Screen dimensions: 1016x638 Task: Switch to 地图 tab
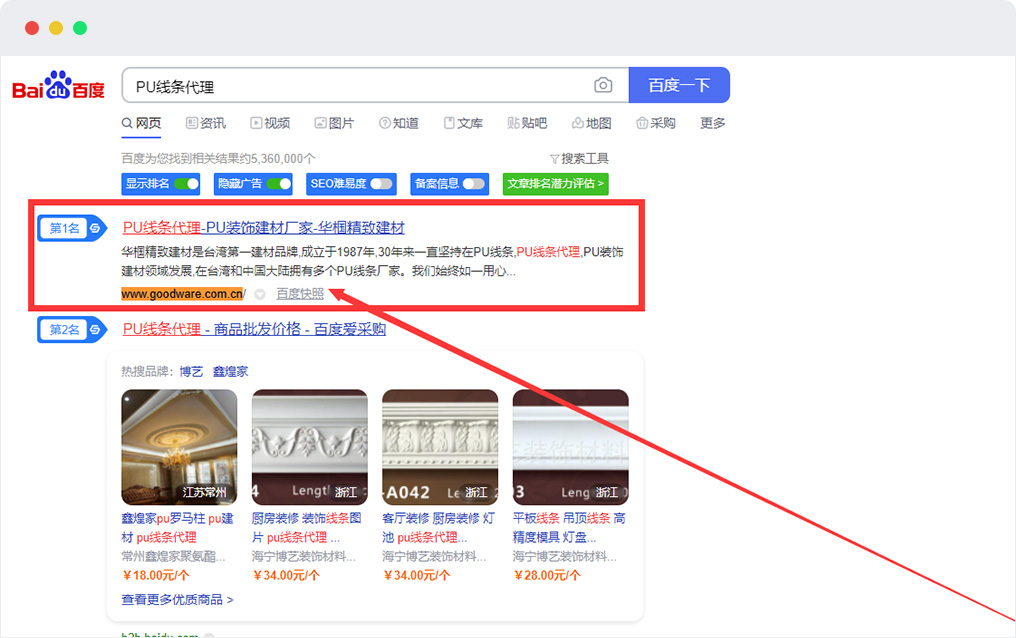point(592,123)
